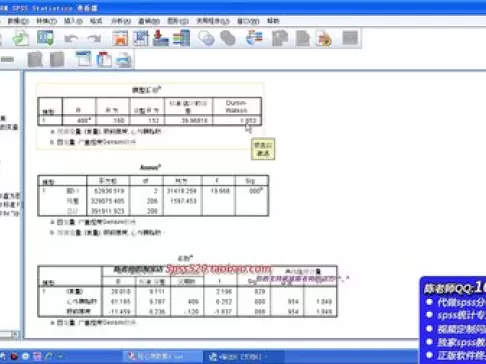Image resolution: width=486 pixels, height=364 pixels.
Task: Click the Redo arrow in the toolbar
Action: point(94,39)
